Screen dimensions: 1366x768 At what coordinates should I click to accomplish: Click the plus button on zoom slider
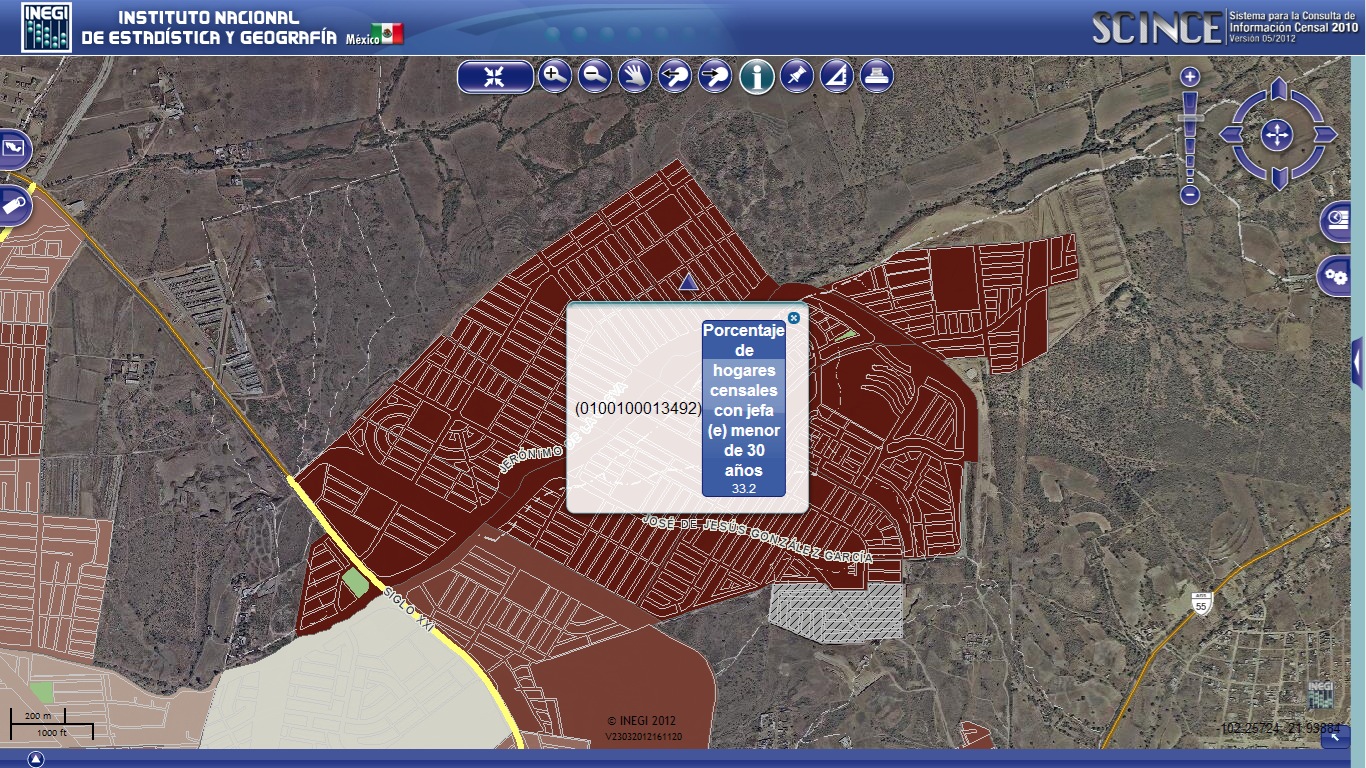pos(1190,77)
